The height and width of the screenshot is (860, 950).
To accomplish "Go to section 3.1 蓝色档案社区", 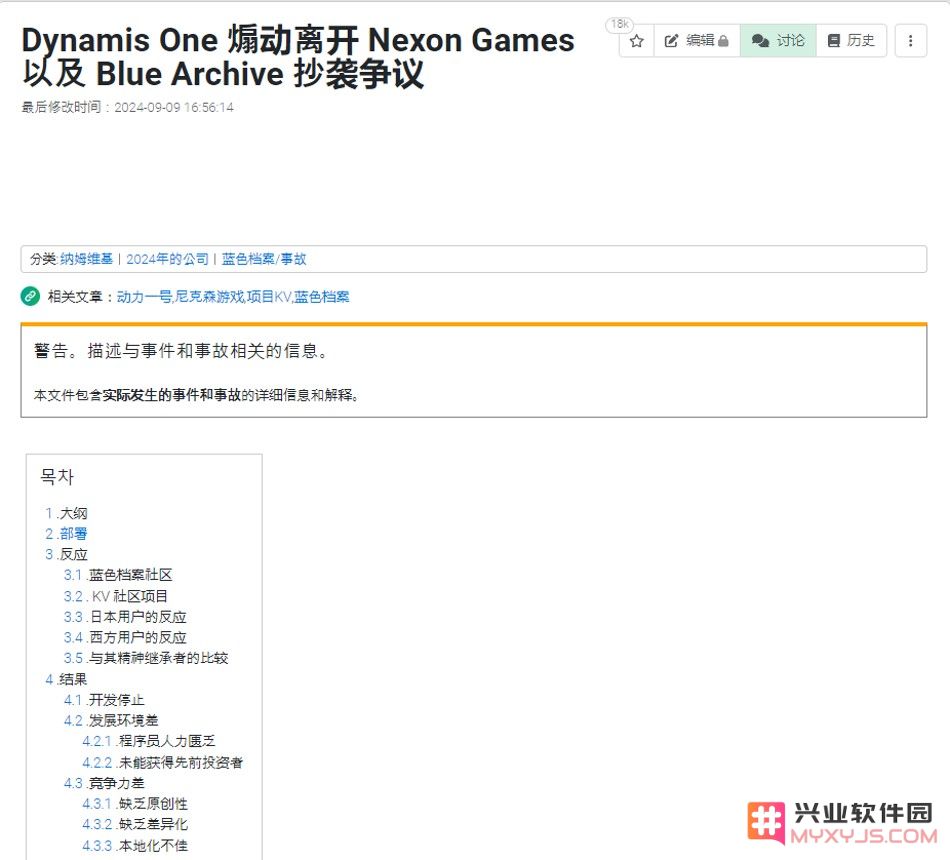I will 118,575.
